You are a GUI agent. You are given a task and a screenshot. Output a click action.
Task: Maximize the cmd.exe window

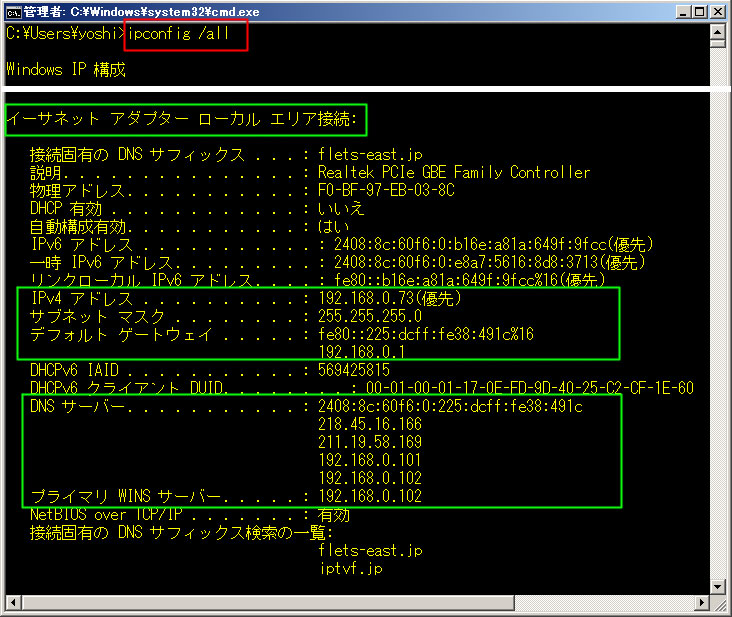click(700, 12)
